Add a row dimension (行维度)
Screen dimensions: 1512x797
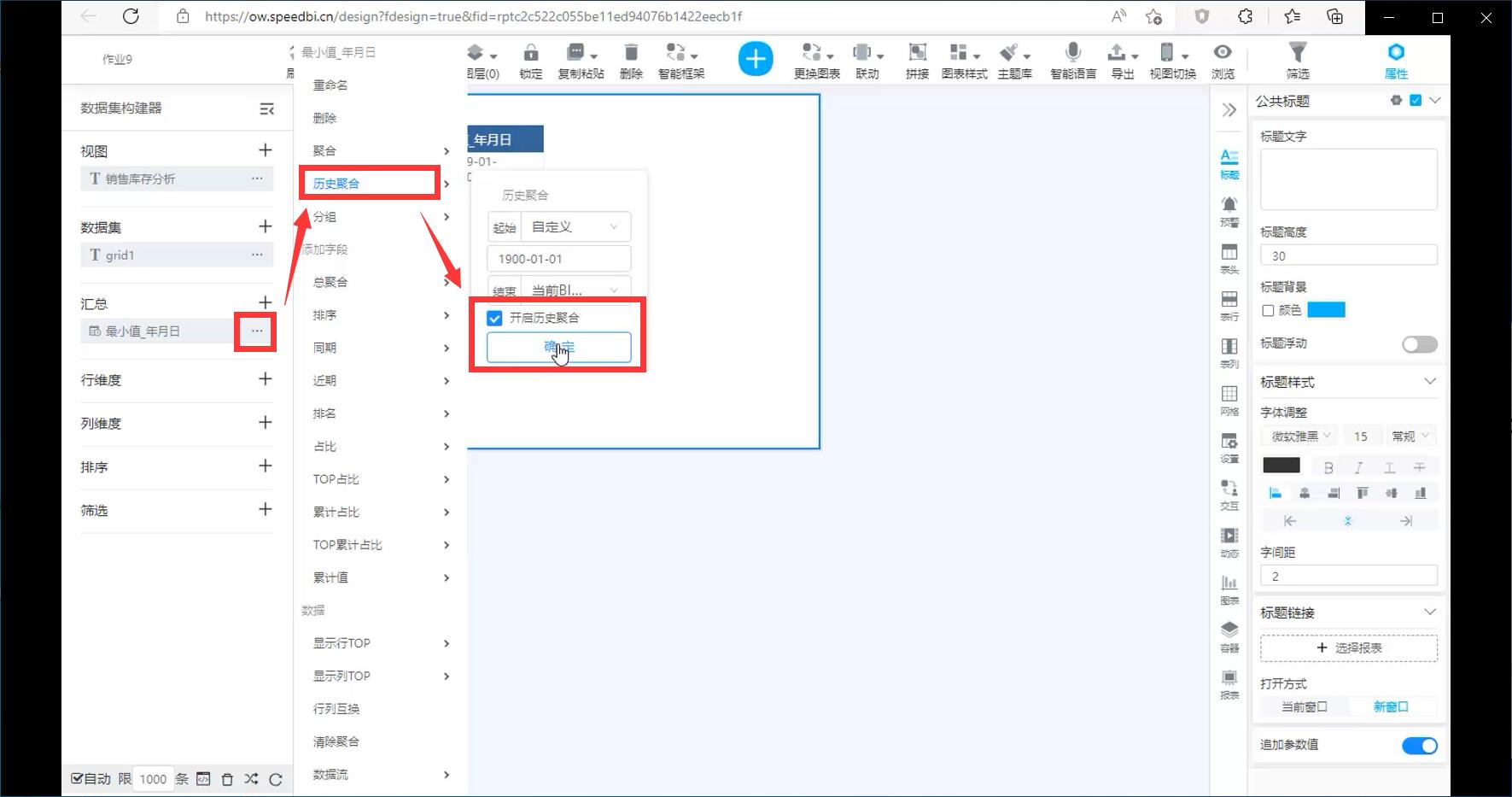tap(266, 378)
